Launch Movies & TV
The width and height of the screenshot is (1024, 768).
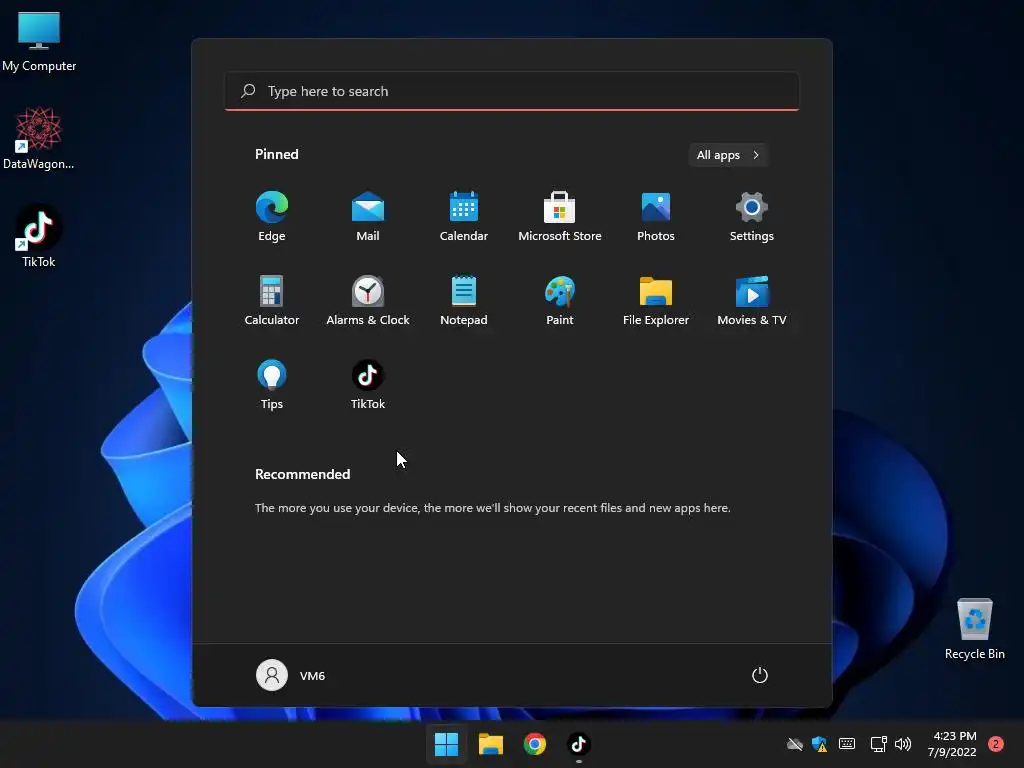click(x=752, y=300)
